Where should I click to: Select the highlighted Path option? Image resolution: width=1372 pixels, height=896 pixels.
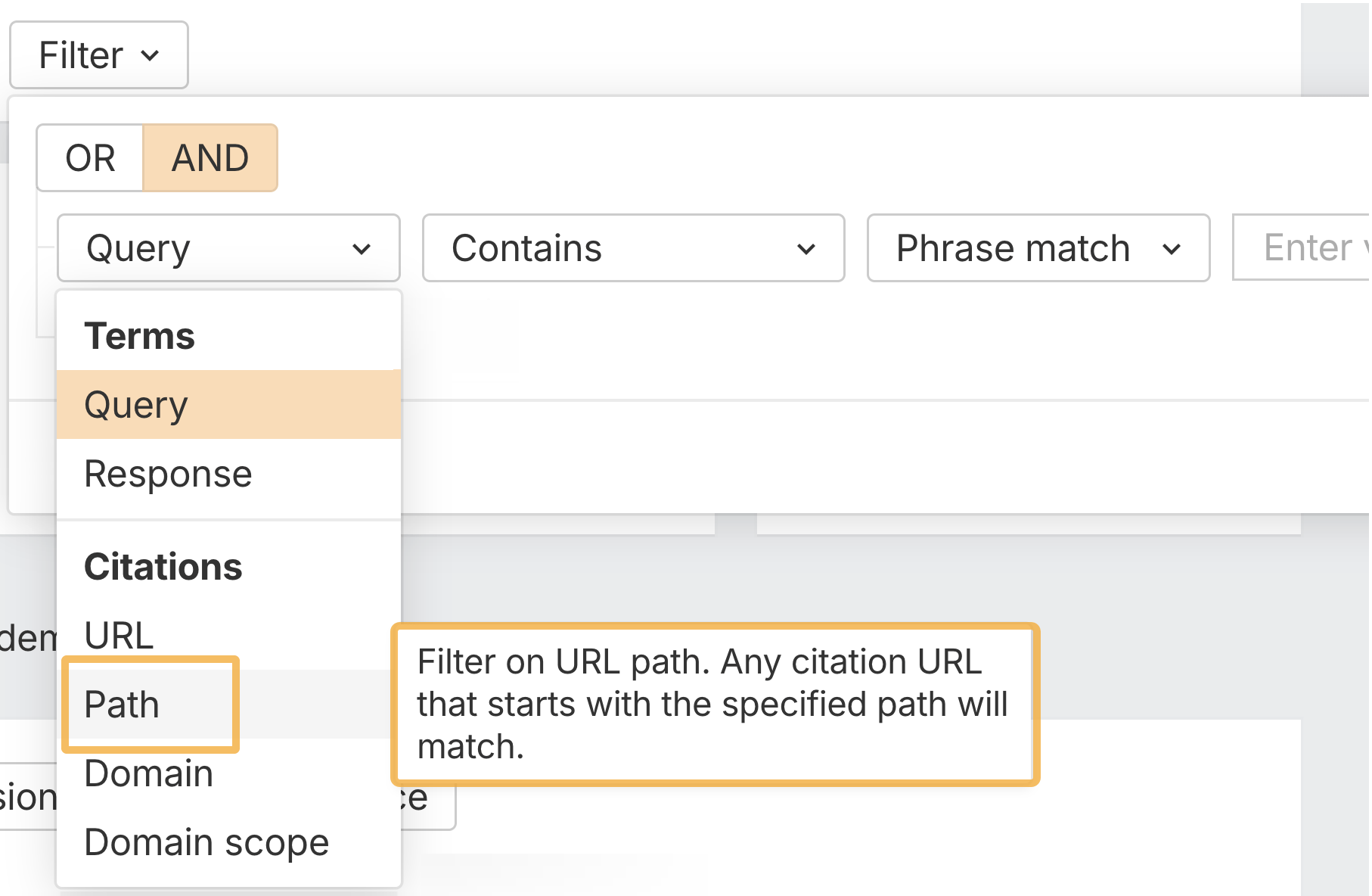[x=122, y=705]
